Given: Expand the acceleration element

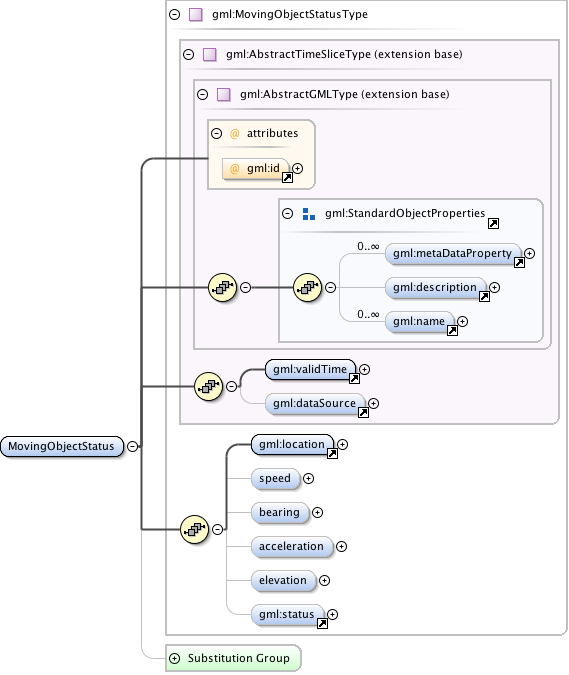Looking at the screenshot, I should (341, 546).
